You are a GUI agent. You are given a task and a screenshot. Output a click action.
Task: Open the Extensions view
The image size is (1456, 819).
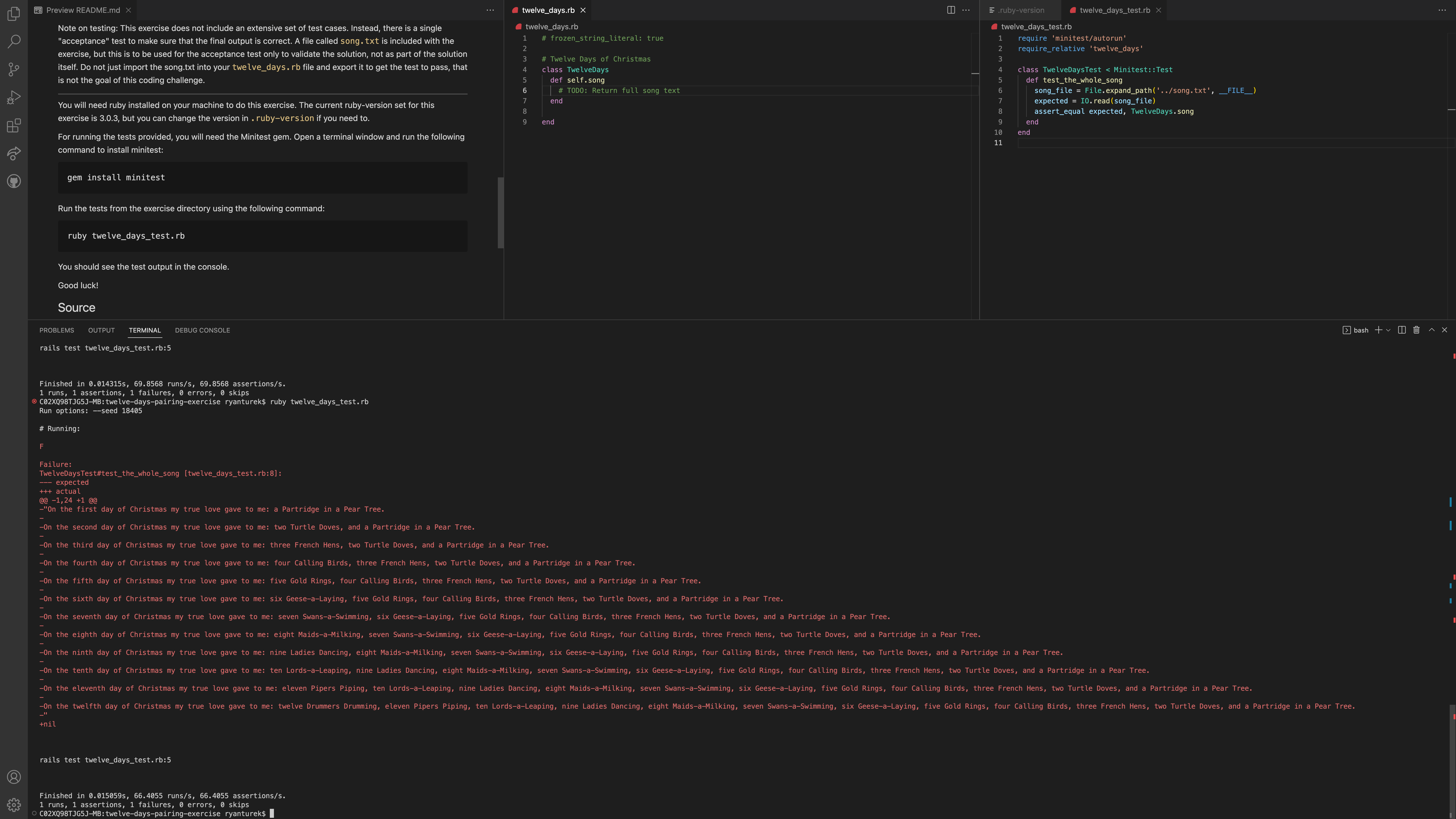click(x=14, y=125)
